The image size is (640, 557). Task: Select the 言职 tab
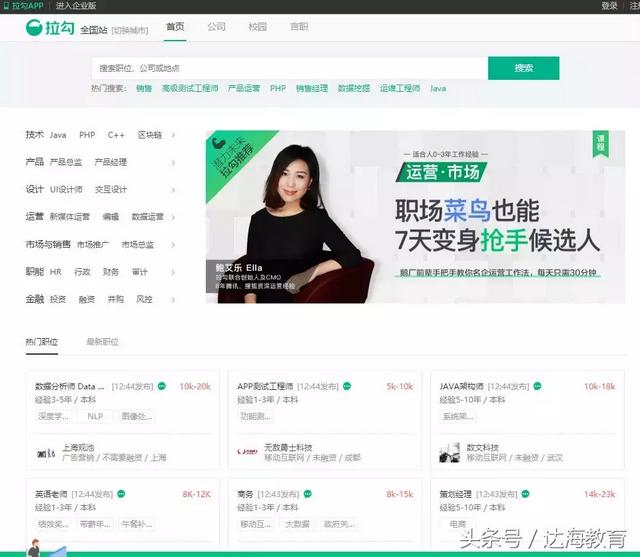pos(299,27)
